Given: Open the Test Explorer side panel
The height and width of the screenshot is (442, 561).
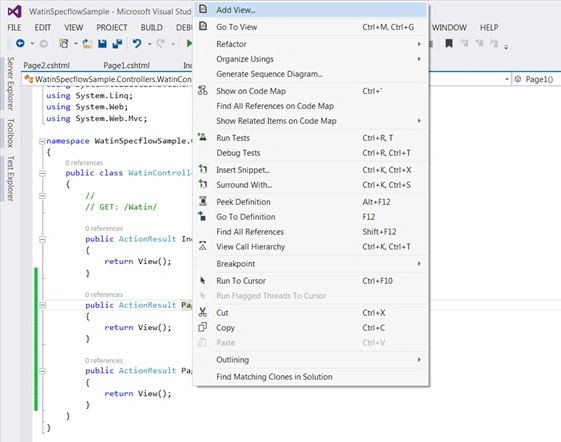Looking at the screenshot, I should pyautogui.click(x=10, y=178).
